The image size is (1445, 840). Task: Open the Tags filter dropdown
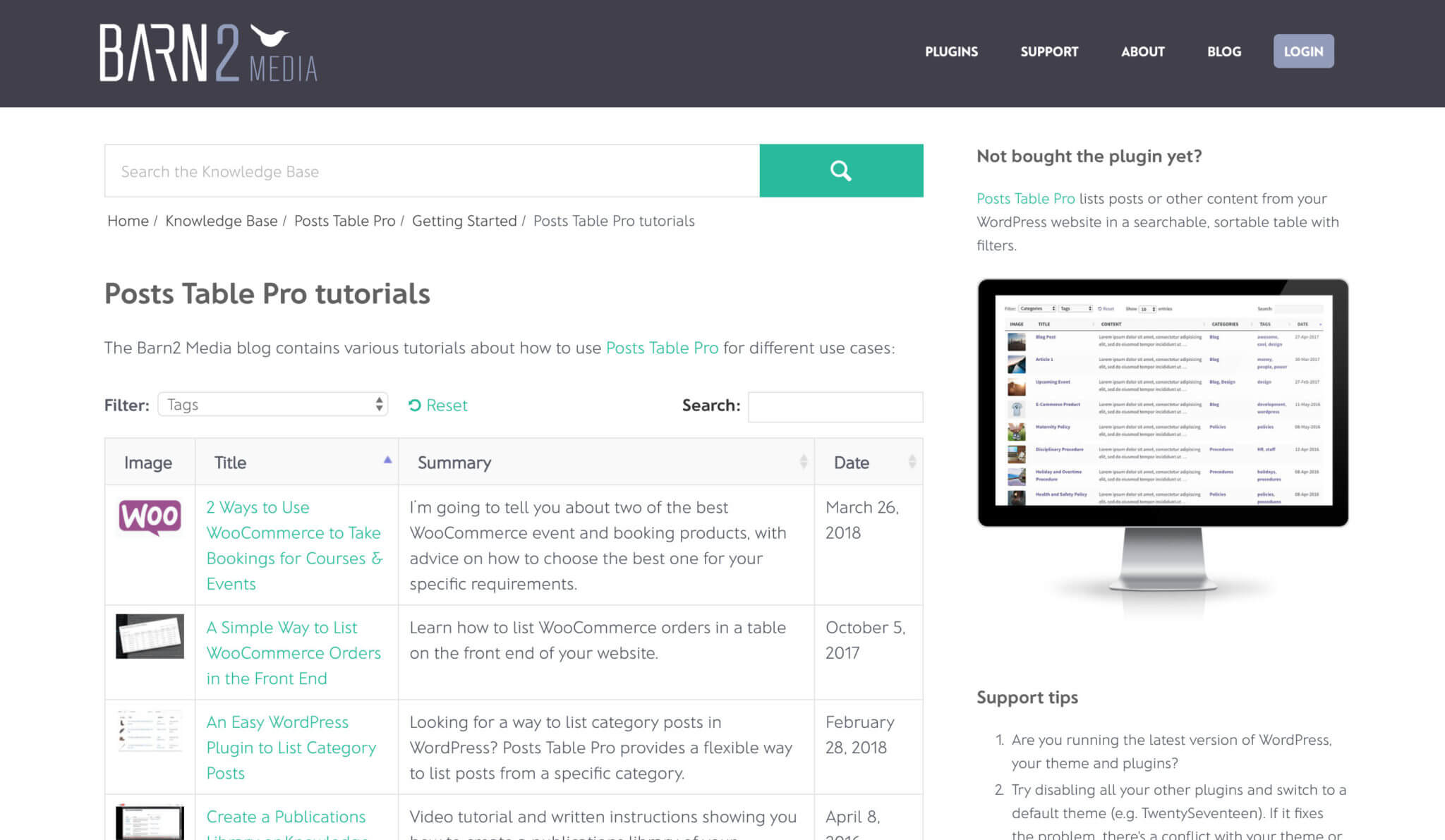point(272,404)
